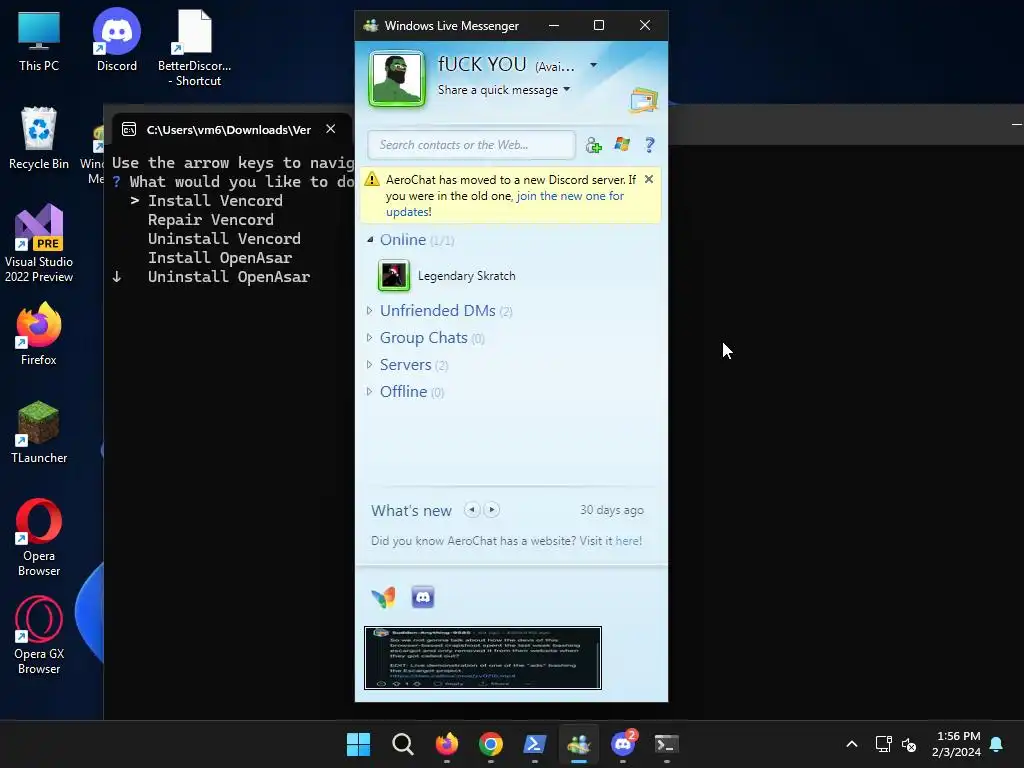This screenshot has height=768, width=1024.
Task: Click the mail envelope icon in Messenger
Action: [x=644, y=101]
